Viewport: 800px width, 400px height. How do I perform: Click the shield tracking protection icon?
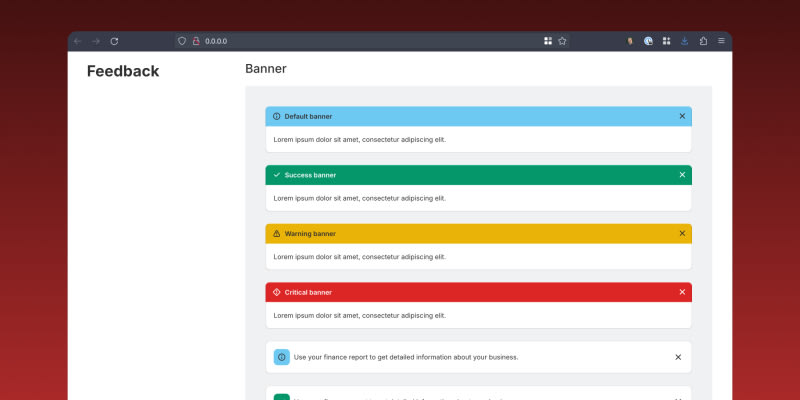pos(182,41)
